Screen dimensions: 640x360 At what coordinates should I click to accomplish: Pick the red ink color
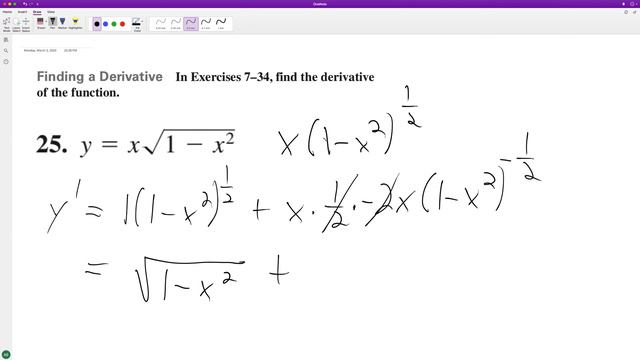122,24
